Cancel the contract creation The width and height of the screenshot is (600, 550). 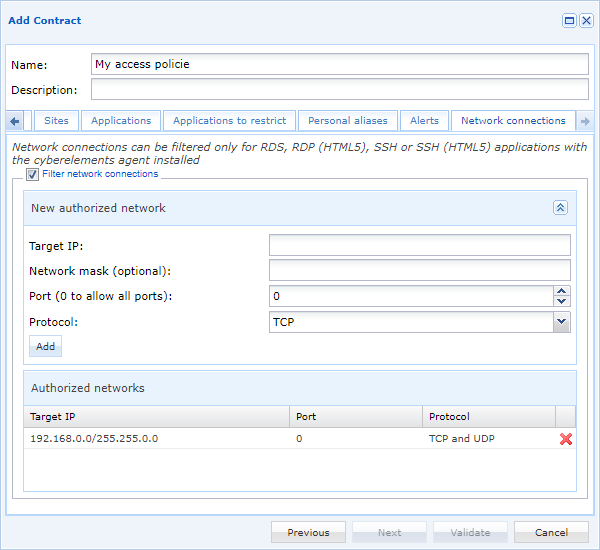point(551,533)
